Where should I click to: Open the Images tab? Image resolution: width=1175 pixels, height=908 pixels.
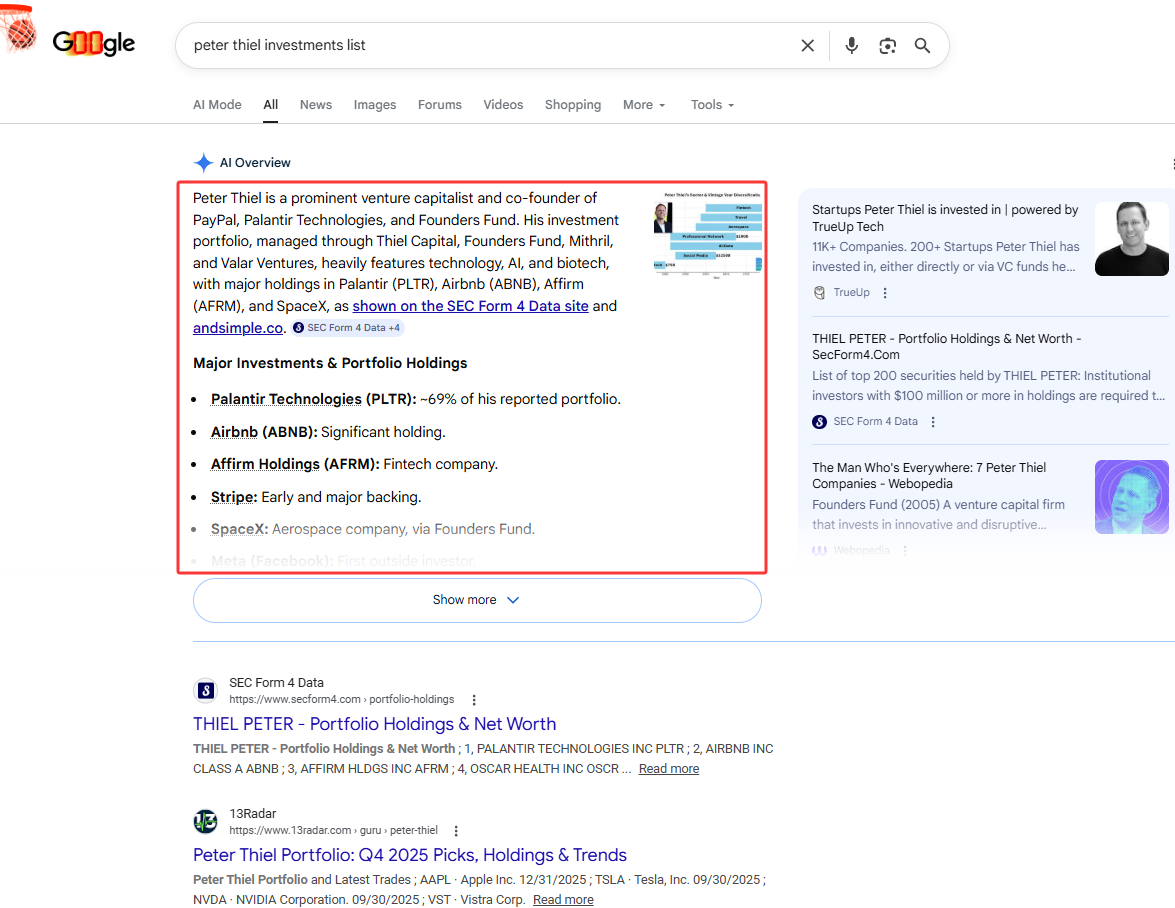[375, 105]
